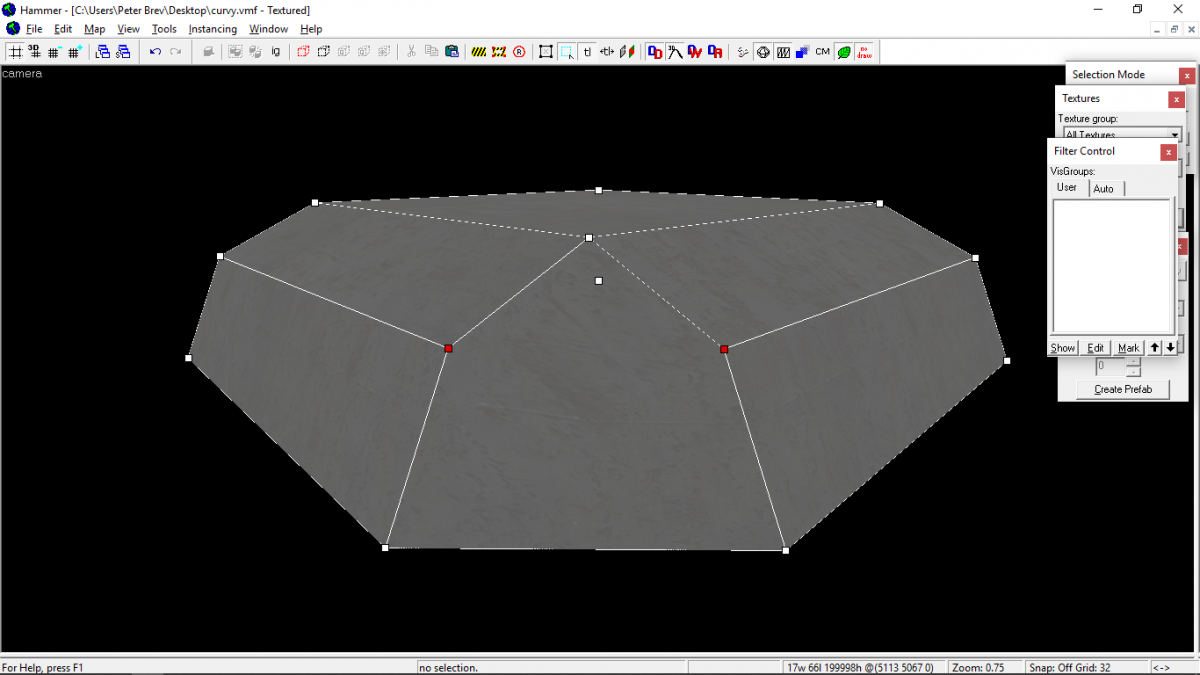Click the Paste clipboard icon
Viewport: 1200px width, 675px height.
(x=453, y=51)
